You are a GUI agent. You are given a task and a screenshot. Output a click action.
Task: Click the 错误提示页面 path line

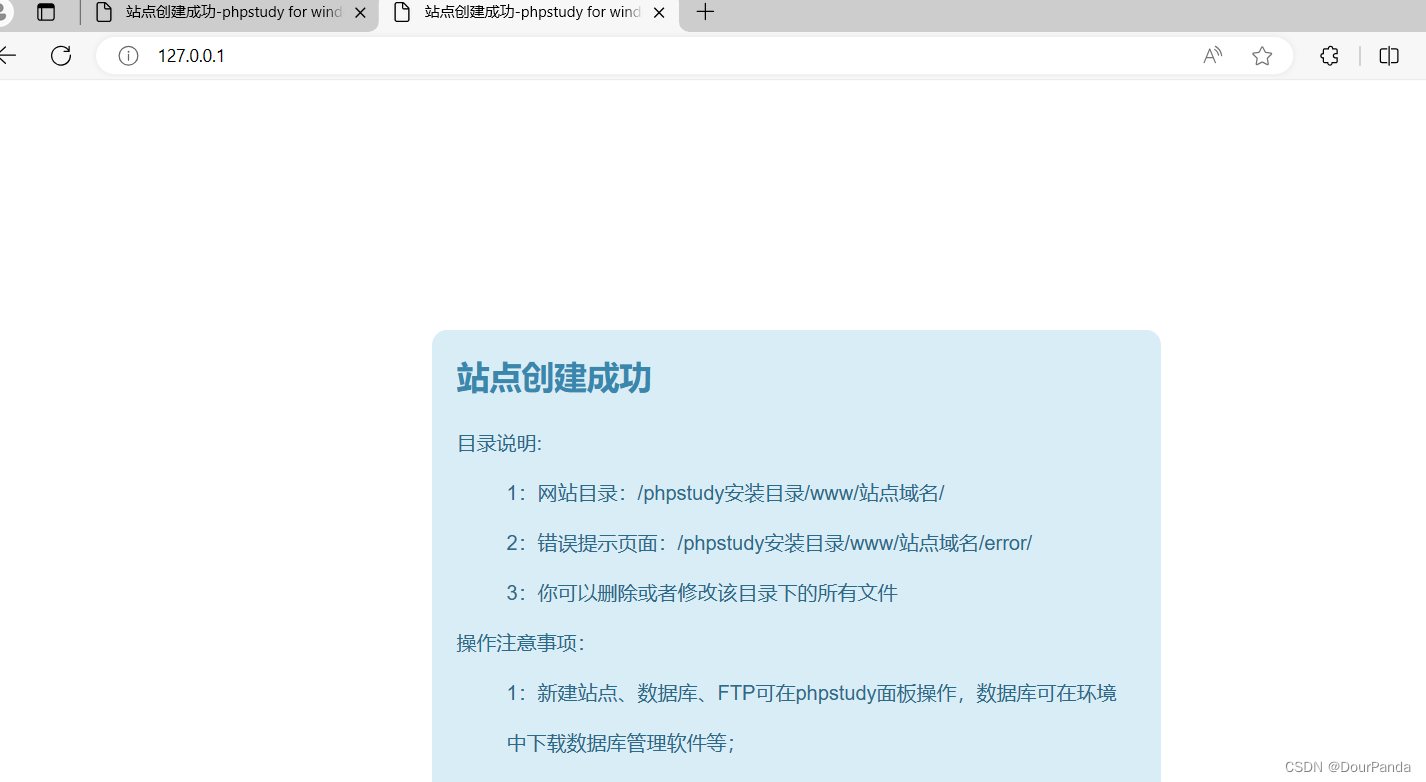[x=769, y=543]
